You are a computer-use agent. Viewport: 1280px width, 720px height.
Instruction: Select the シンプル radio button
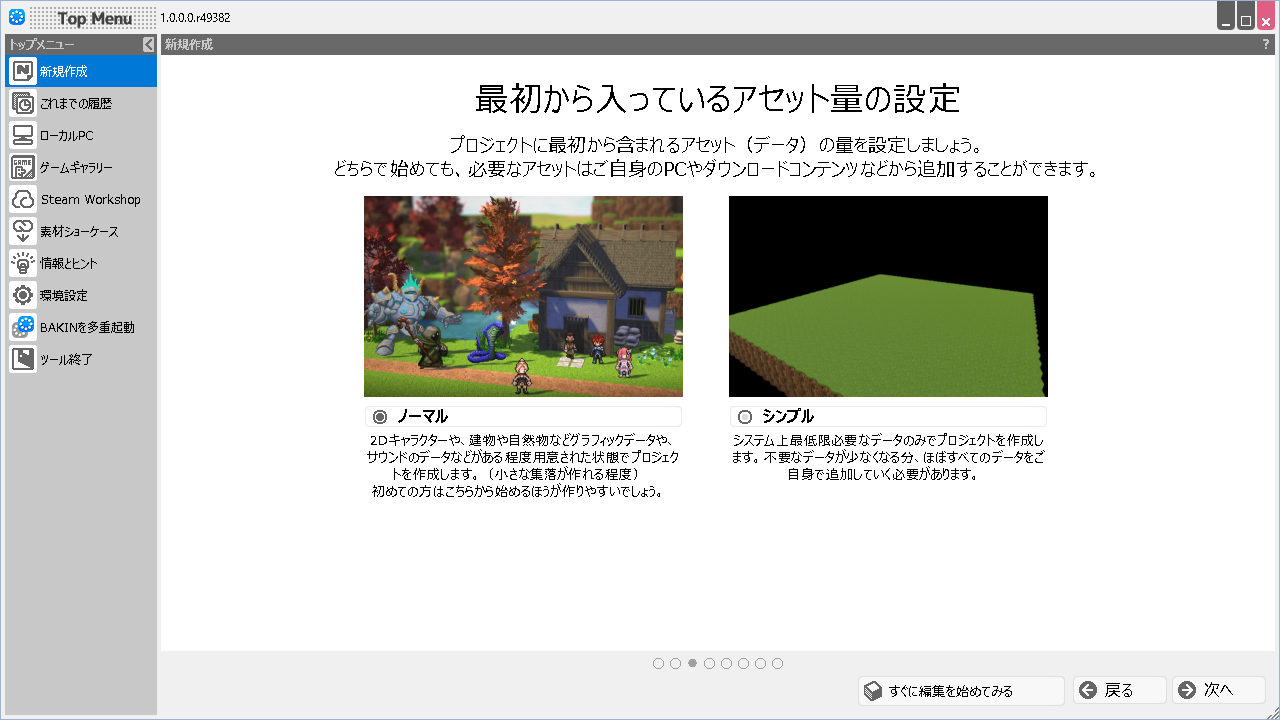745,417
